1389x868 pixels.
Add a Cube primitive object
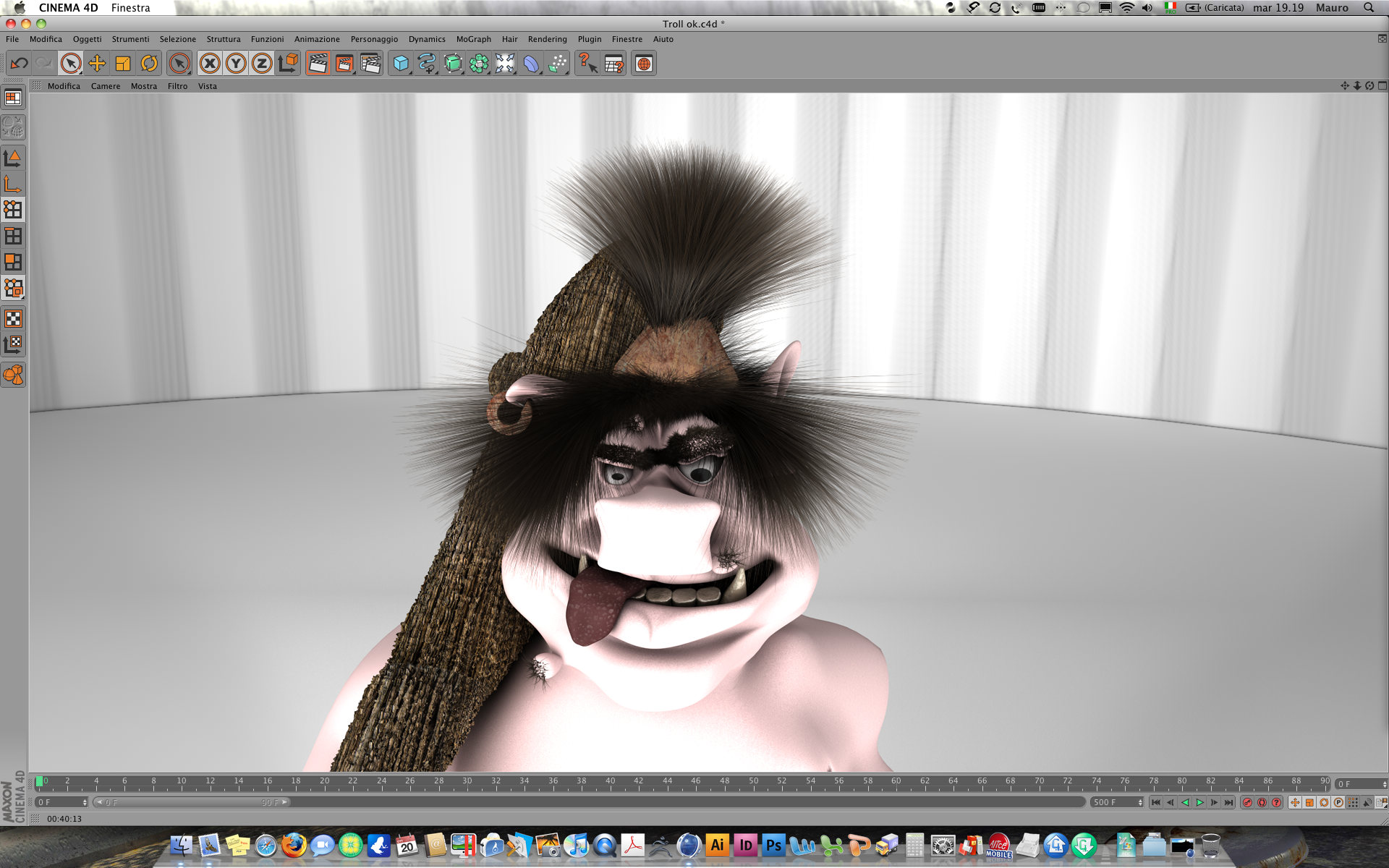pos(400,64)
